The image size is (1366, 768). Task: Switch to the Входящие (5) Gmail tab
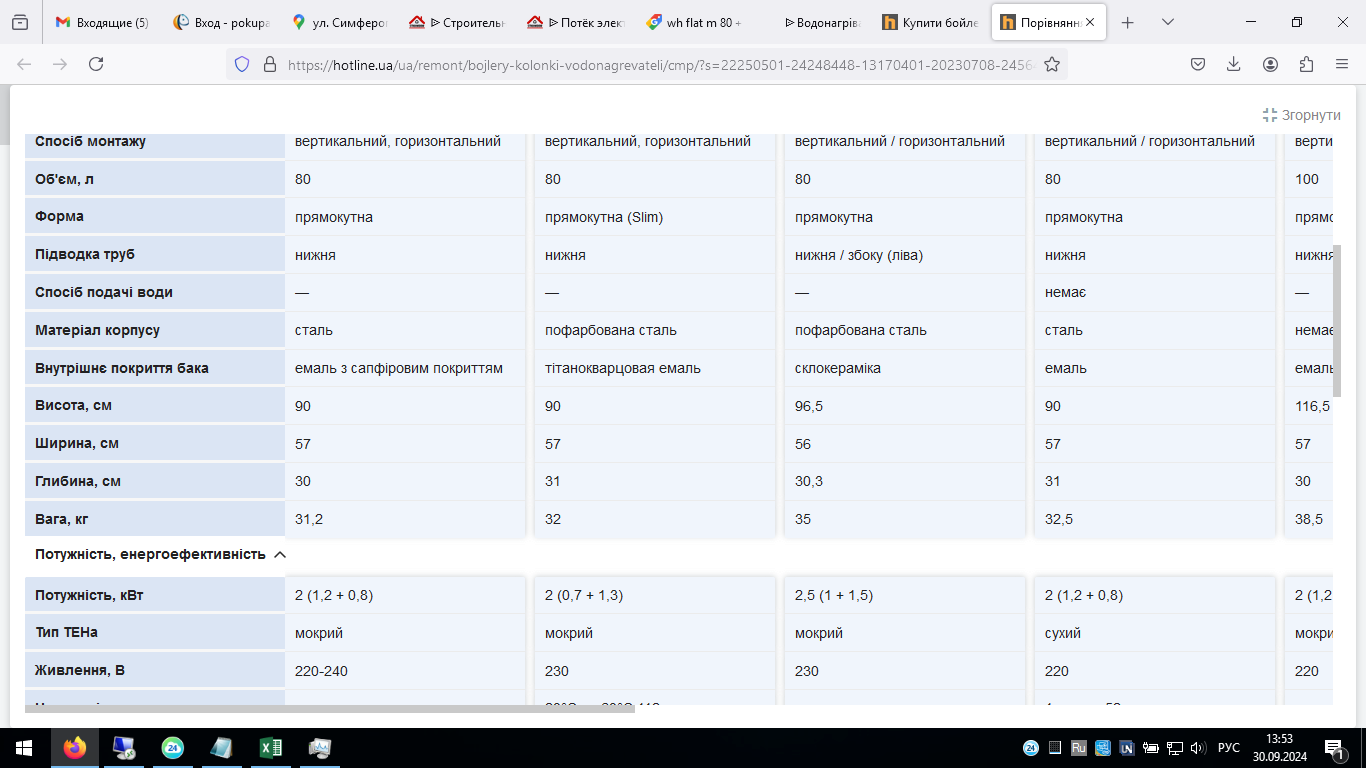coord(102,22)
